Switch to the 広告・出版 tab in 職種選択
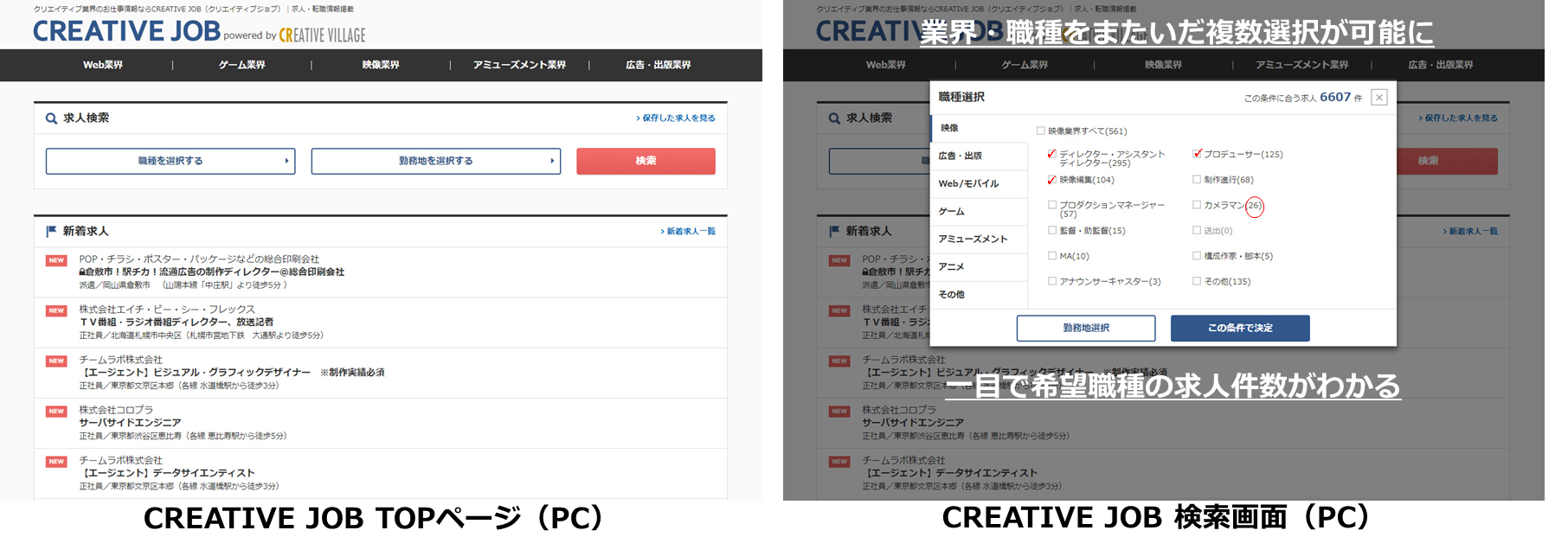The width and height of the screenshot is (1568, 556). pyautogui.click(x=979, y=156)
